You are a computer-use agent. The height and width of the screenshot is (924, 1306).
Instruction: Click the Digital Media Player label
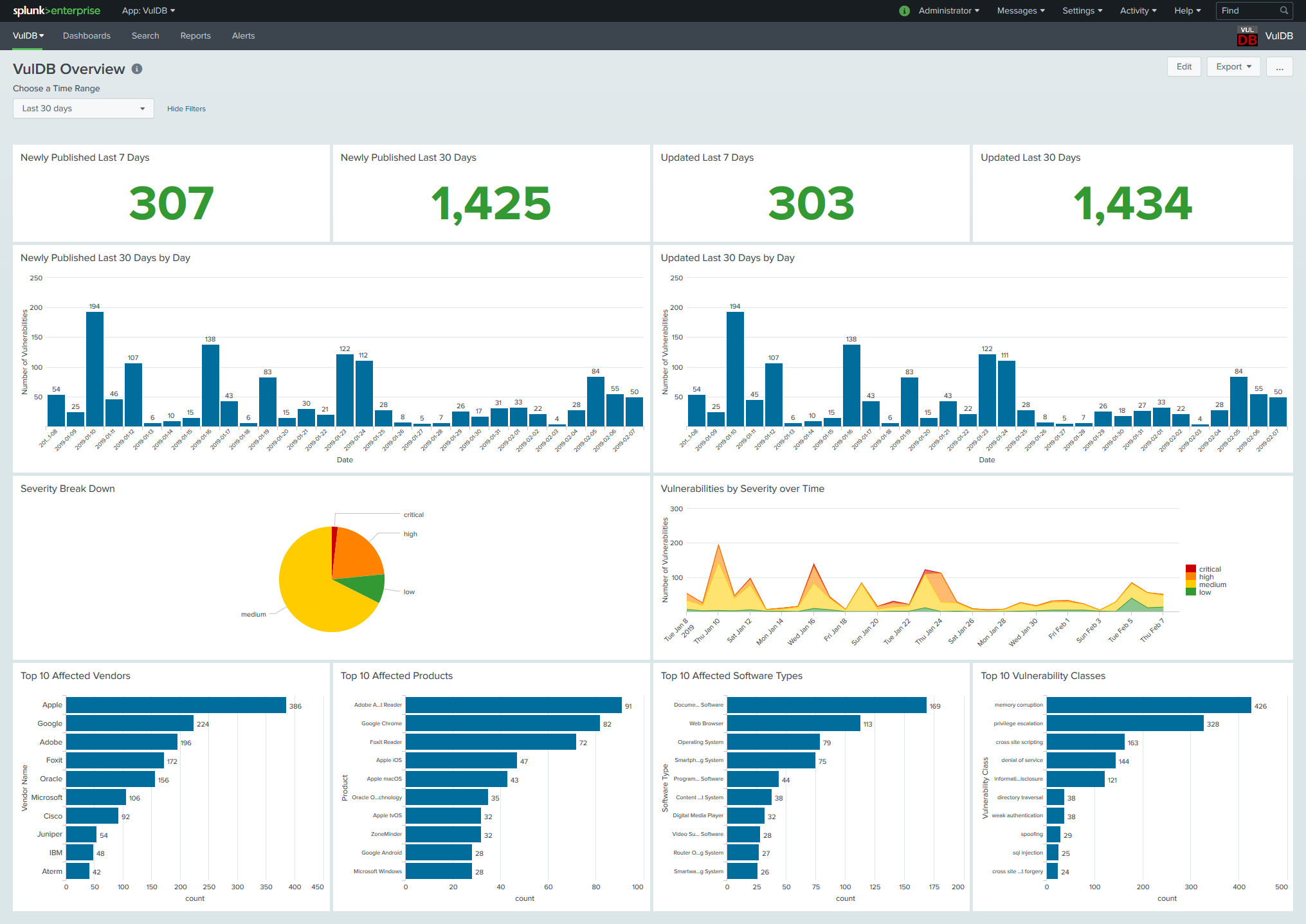pyautogui.click(x=698, y=815)
